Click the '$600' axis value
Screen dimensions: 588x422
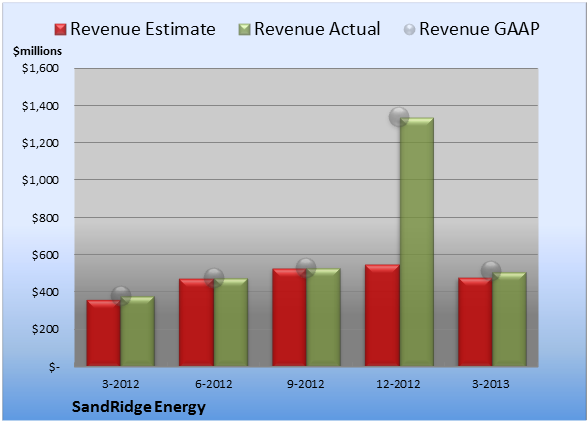(45, 255)
